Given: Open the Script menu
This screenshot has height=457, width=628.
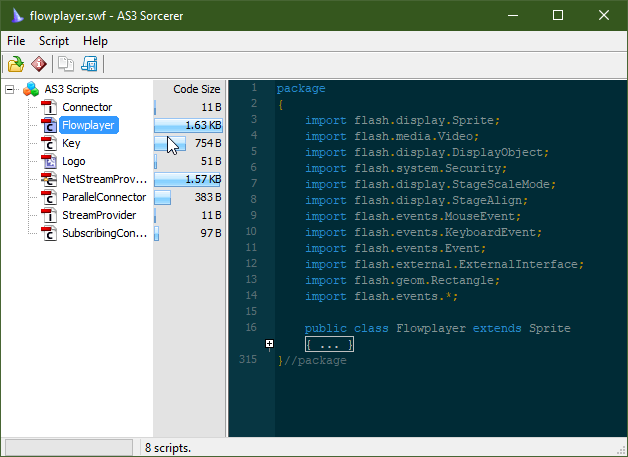Looking at the screenshot, I should click(x=54, y=41).
